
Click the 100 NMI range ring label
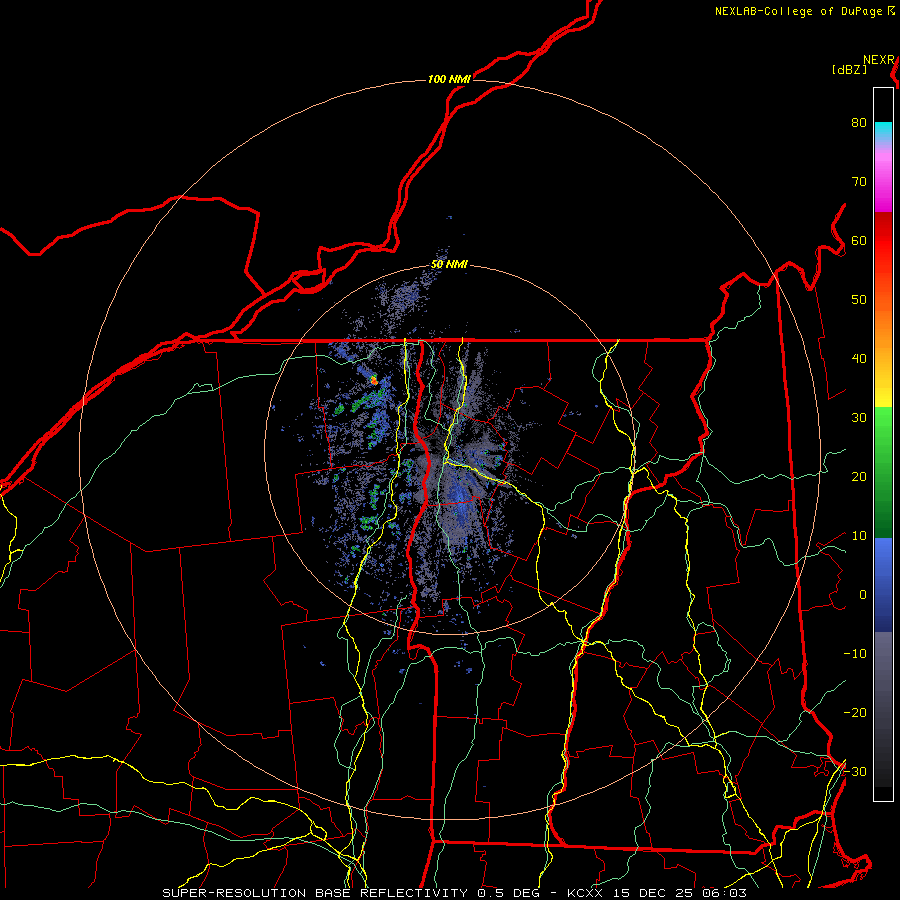click(449, 79)
